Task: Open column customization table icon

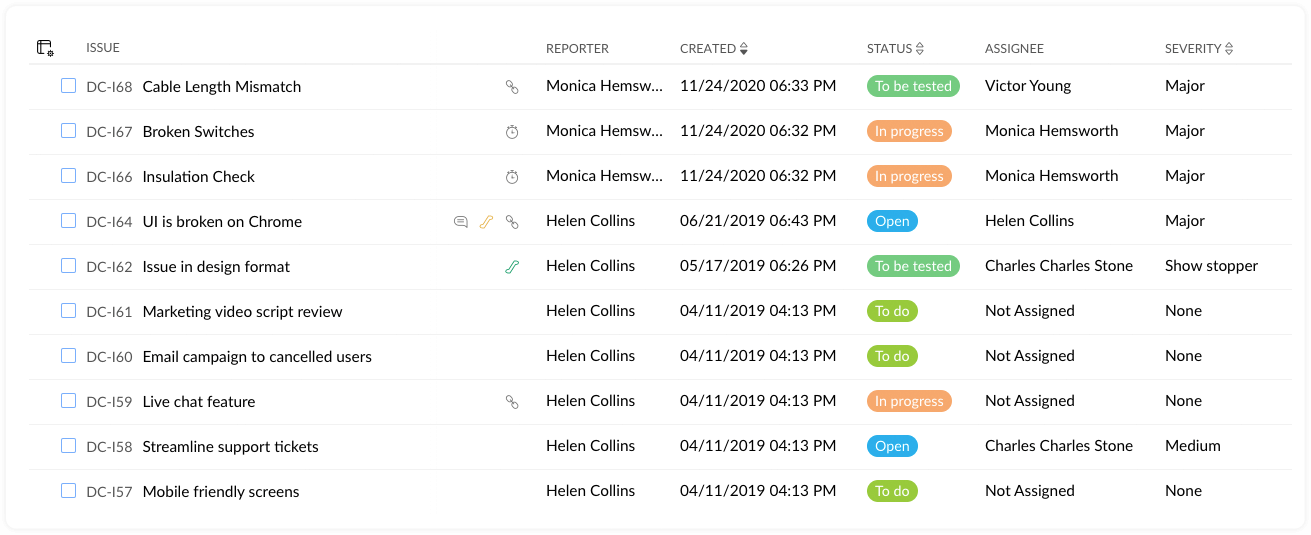Action: (45, 48)
